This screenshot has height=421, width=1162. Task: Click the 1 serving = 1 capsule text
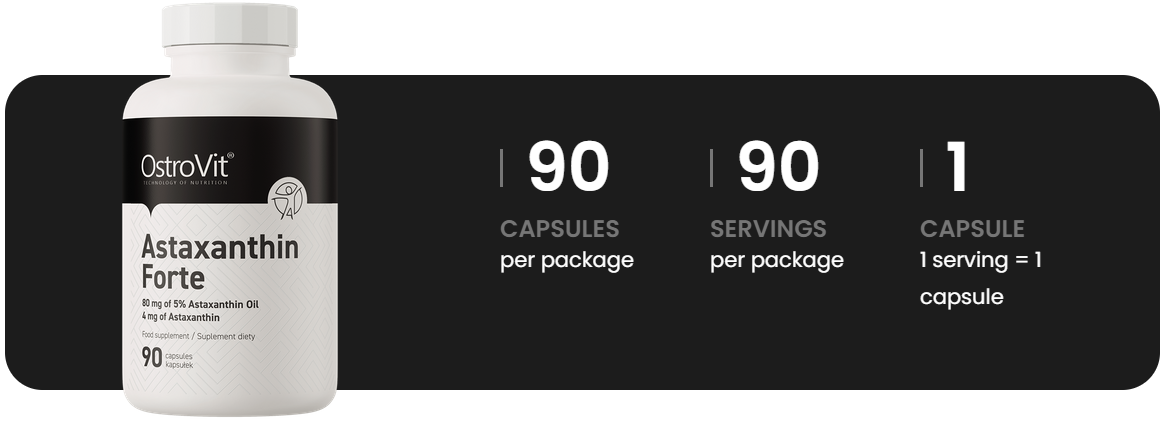tap(981, 278)
